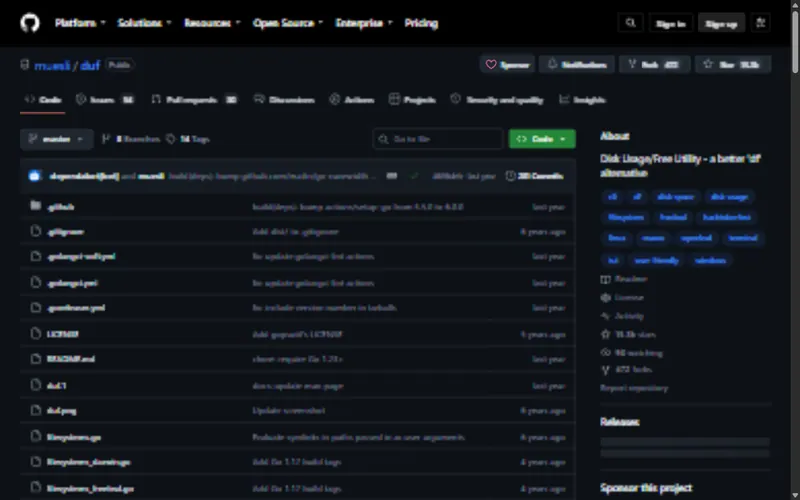Focus the Go to file search field

point(438,139)
